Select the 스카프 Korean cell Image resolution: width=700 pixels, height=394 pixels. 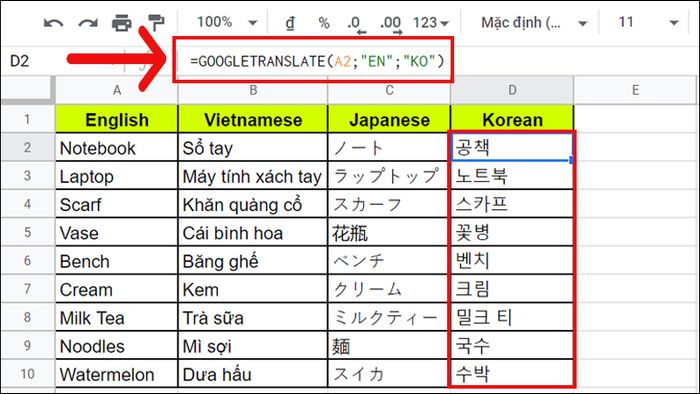(512, 204)
